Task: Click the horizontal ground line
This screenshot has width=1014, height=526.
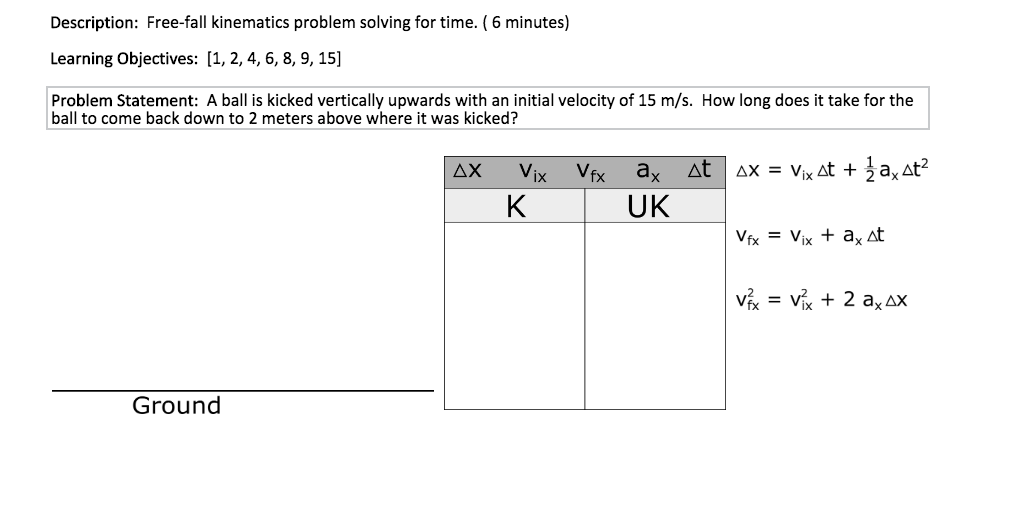Action: pyautogui.click(x=242, y=390)
